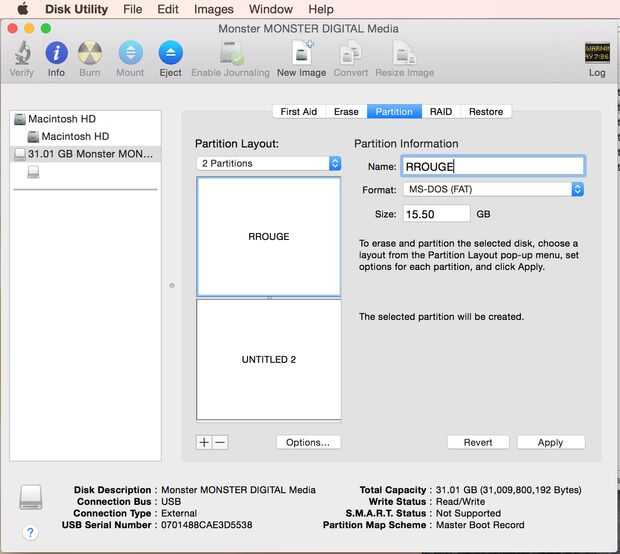Remove partition with minus button
This screenshot has height=554, width=620.
221,442
